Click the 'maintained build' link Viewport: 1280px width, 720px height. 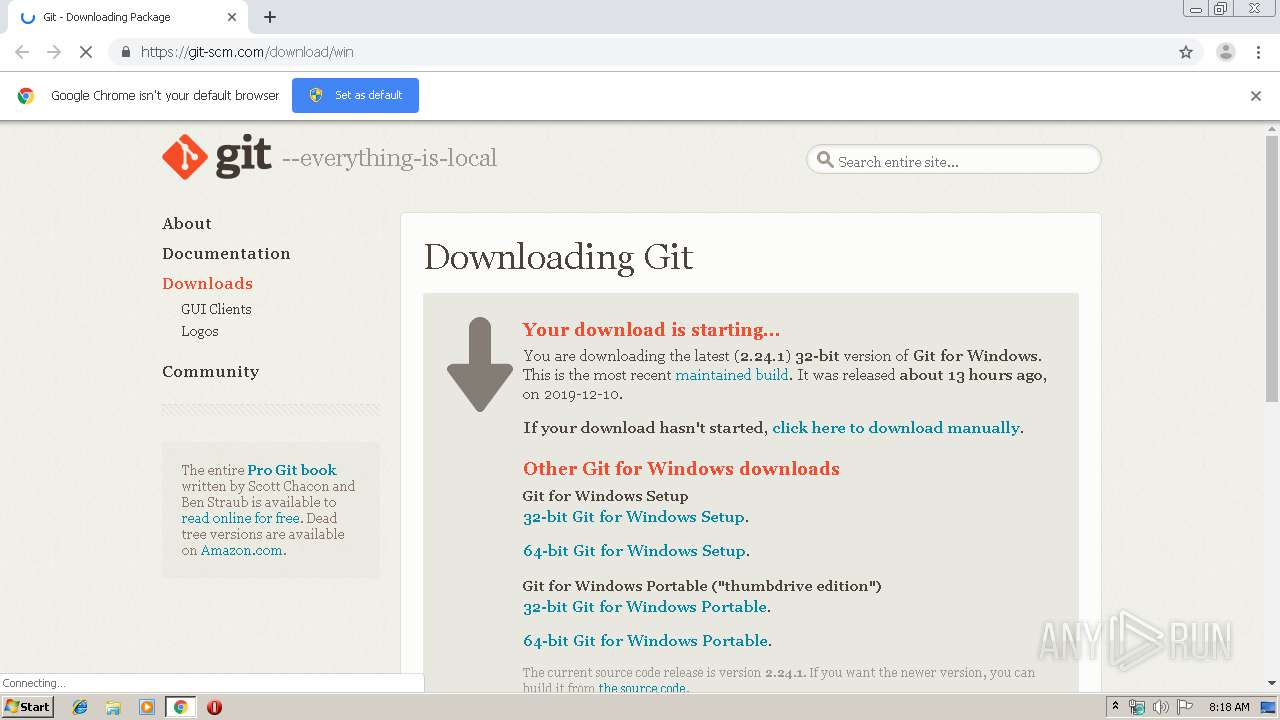[732, 375]
